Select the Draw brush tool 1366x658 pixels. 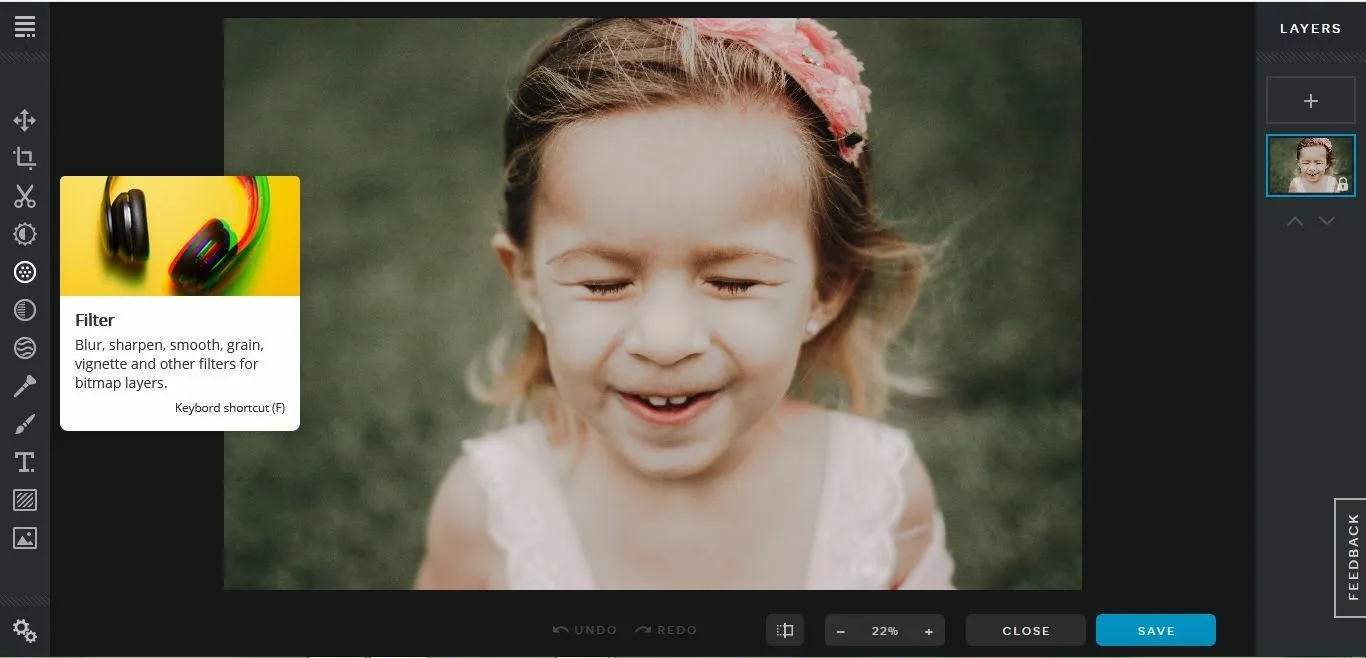tap(25, 424)
